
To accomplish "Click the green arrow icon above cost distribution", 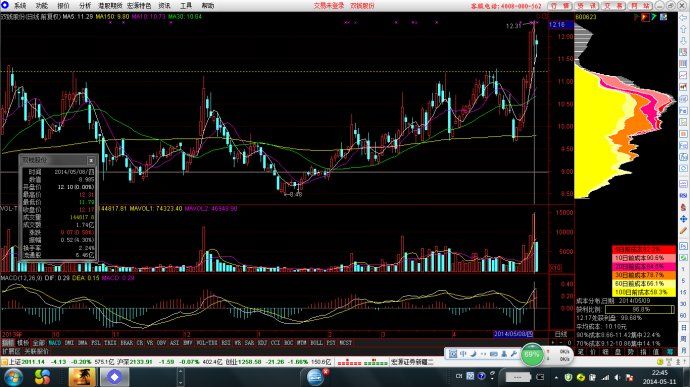I will pos(654,17).
